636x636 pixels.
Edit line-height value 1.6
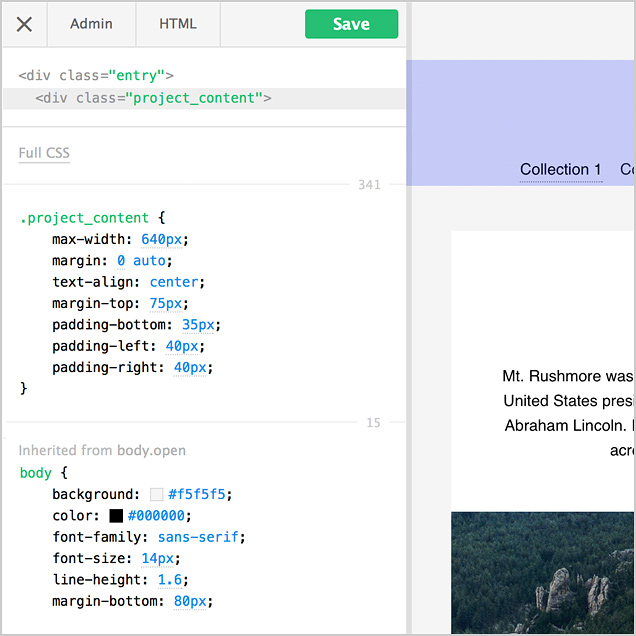pyautogui.click(x=170, y=580)
